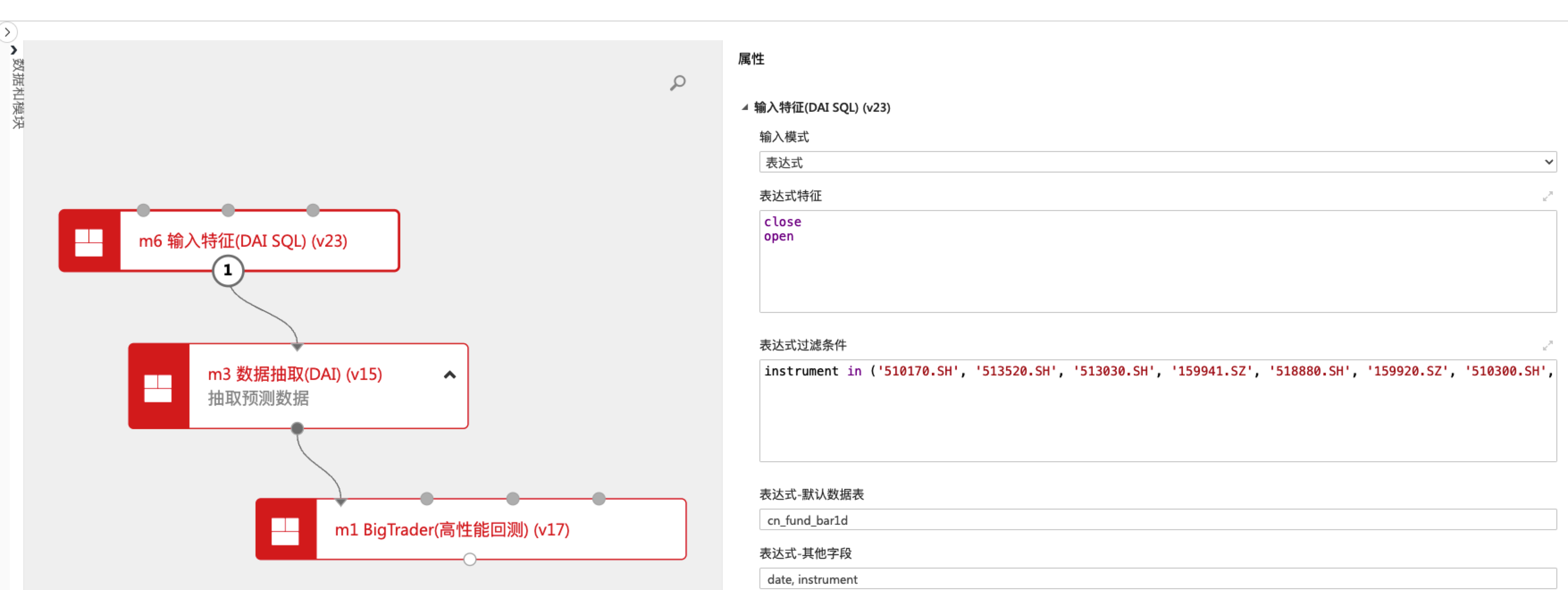
Task: Click into the 表达式特征 code editor
Action: coord(1157,261)
